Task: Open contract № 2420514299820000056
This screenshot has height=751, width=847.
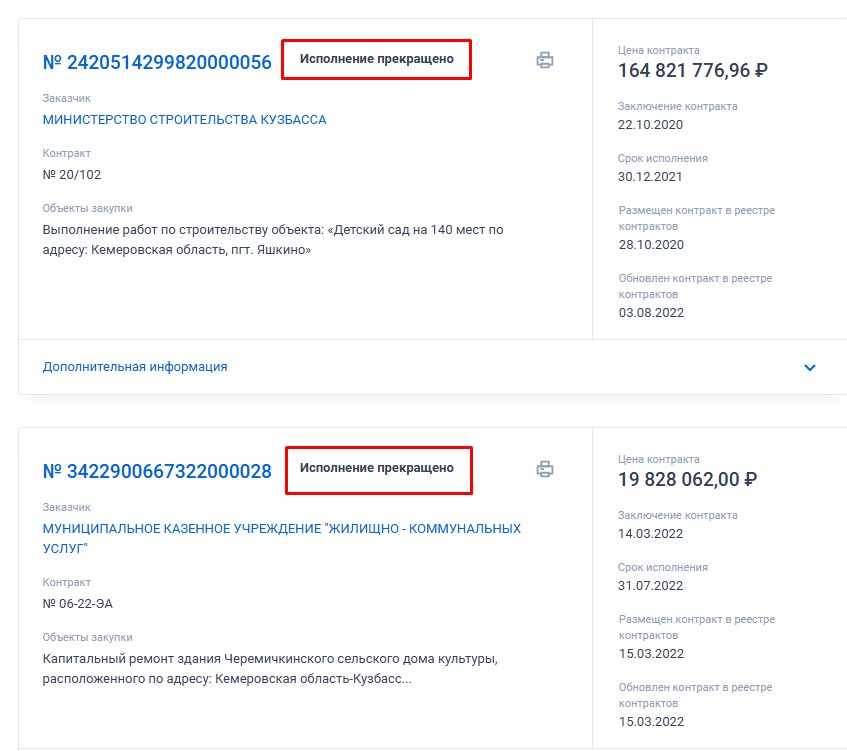Action: (157, 62)
